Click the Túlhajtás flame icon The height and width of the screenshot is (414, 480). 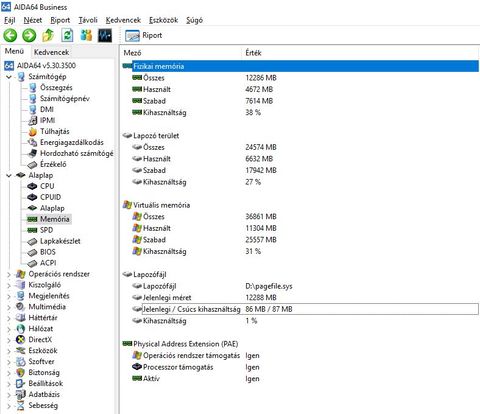[x=32, y=132]
